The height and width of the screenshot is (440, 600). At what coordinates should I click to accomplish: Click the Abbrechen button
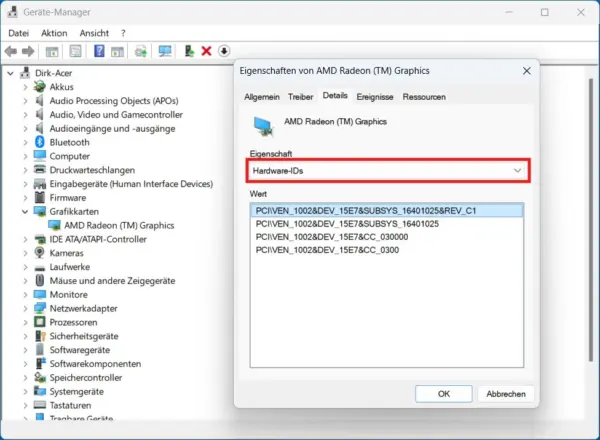(x=506, y=394)
